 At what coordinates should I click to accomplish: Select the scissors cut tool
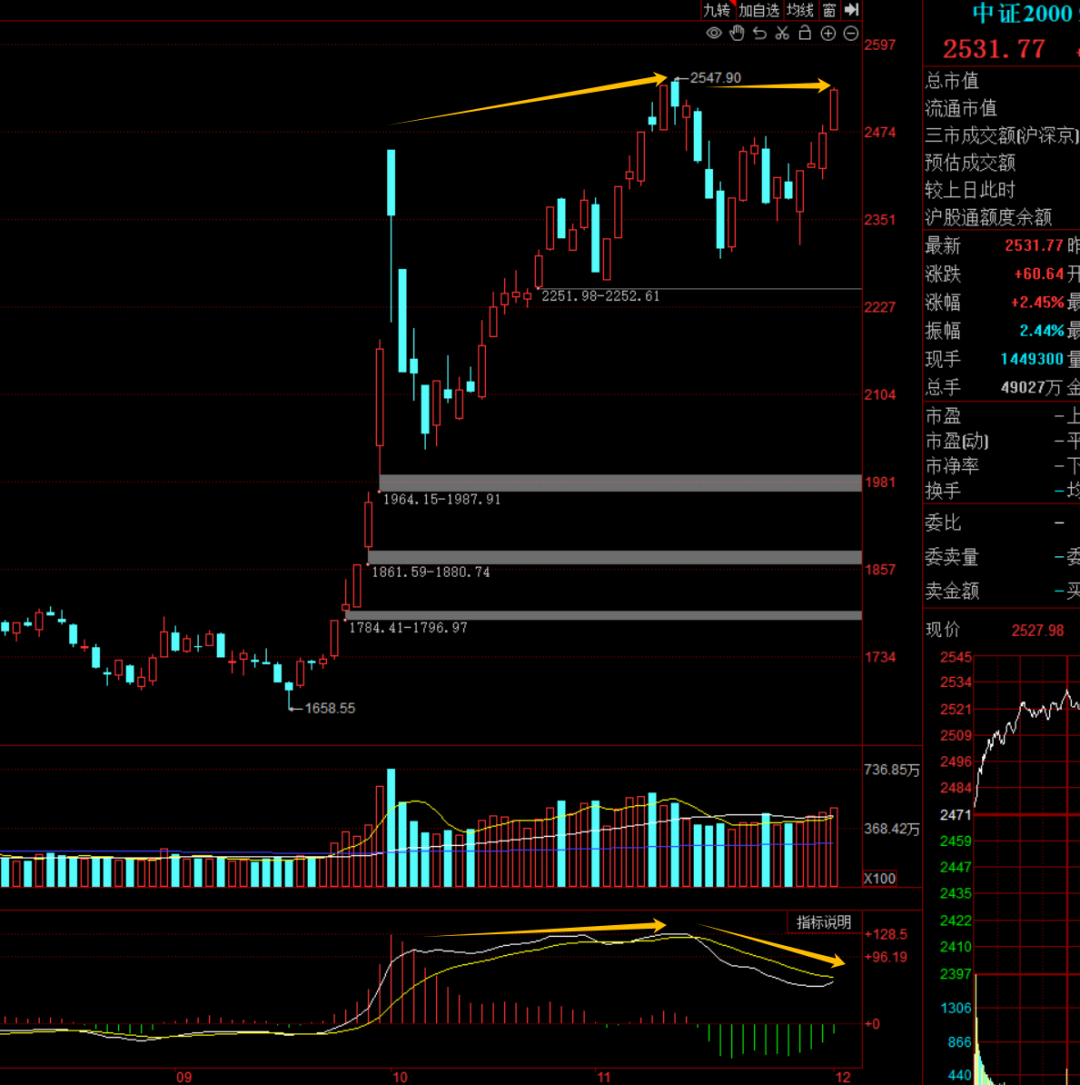click(x=782, y=33)
